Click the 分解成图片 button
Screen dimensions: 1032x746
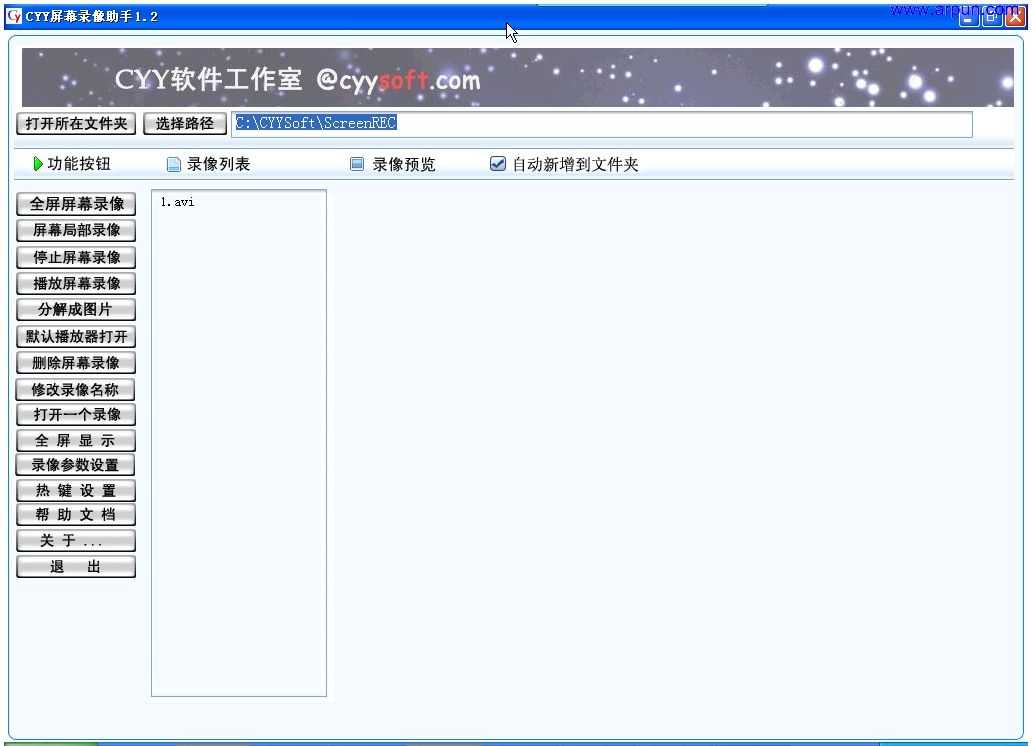tap(76, 309)
